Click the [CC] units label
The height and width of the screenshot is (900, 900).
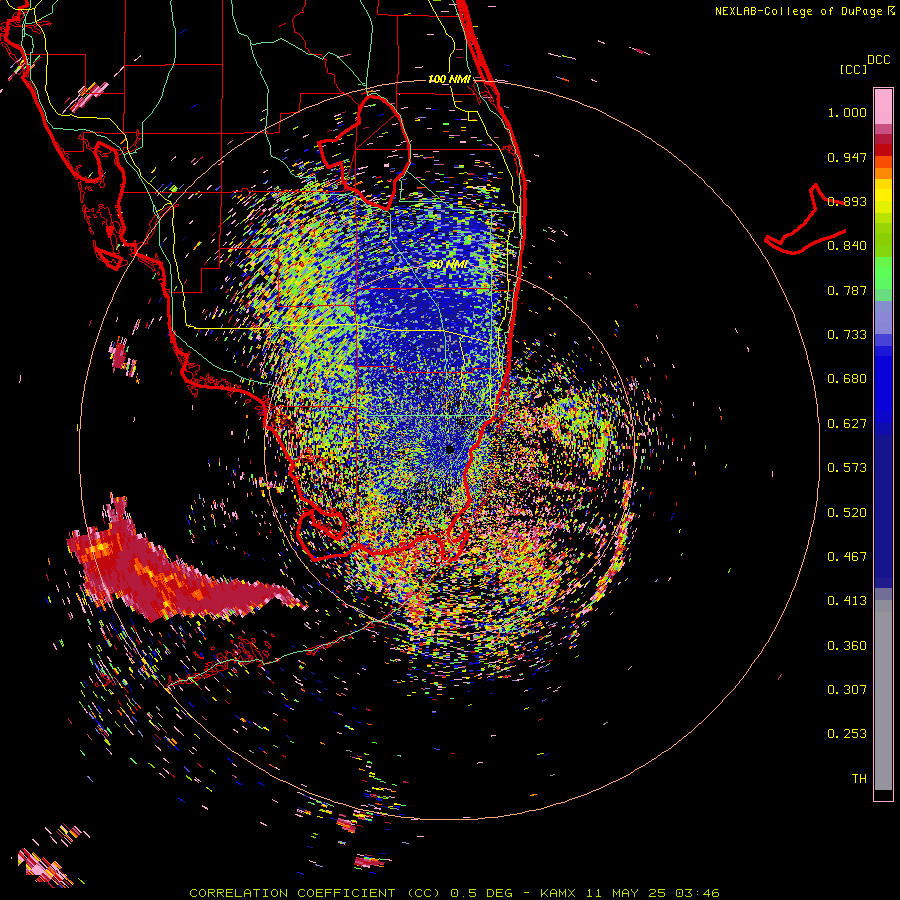click(x=853, y=69)
